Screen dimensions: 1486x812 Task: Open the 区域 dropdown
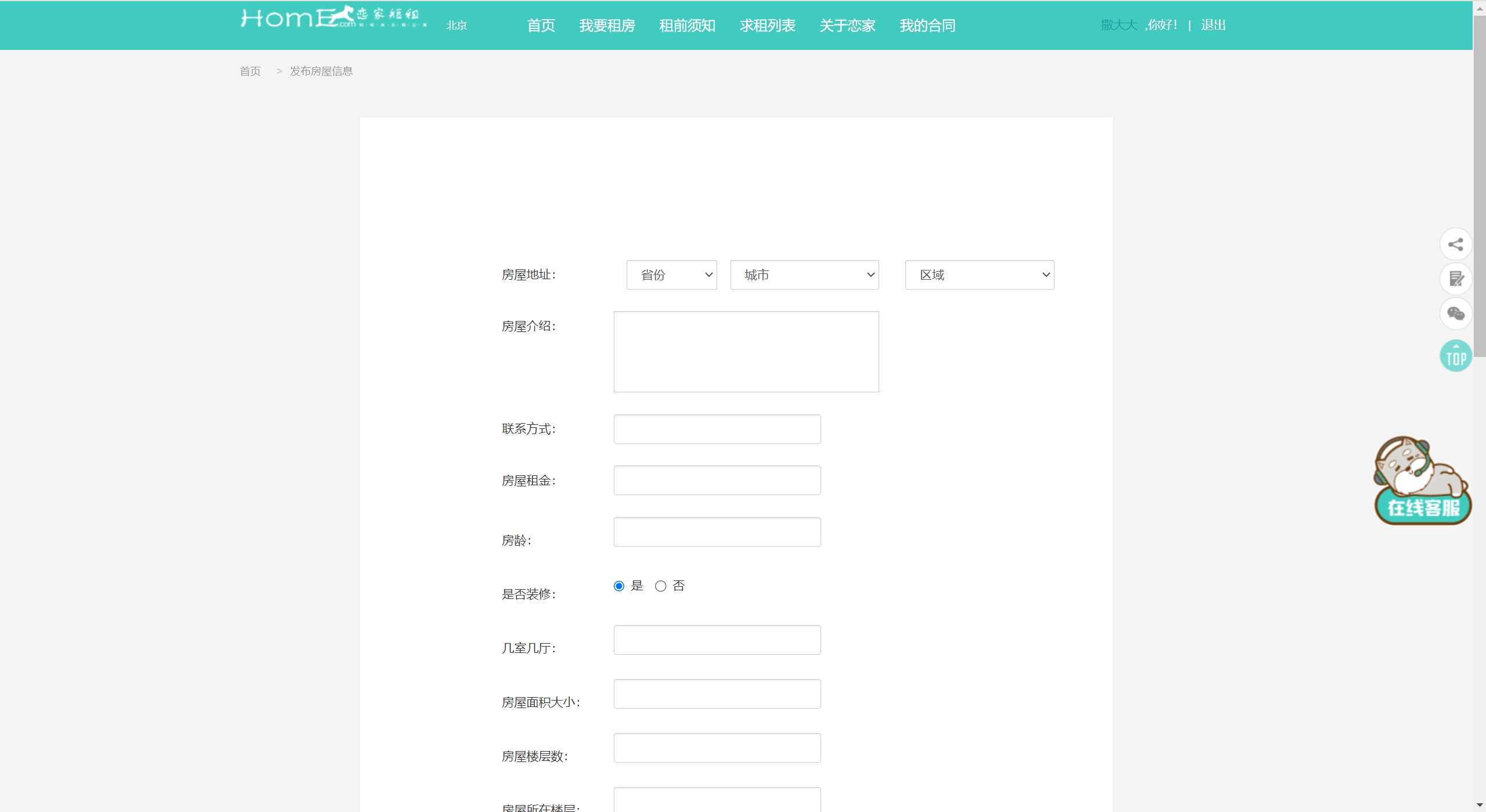(x=979, y=275)
